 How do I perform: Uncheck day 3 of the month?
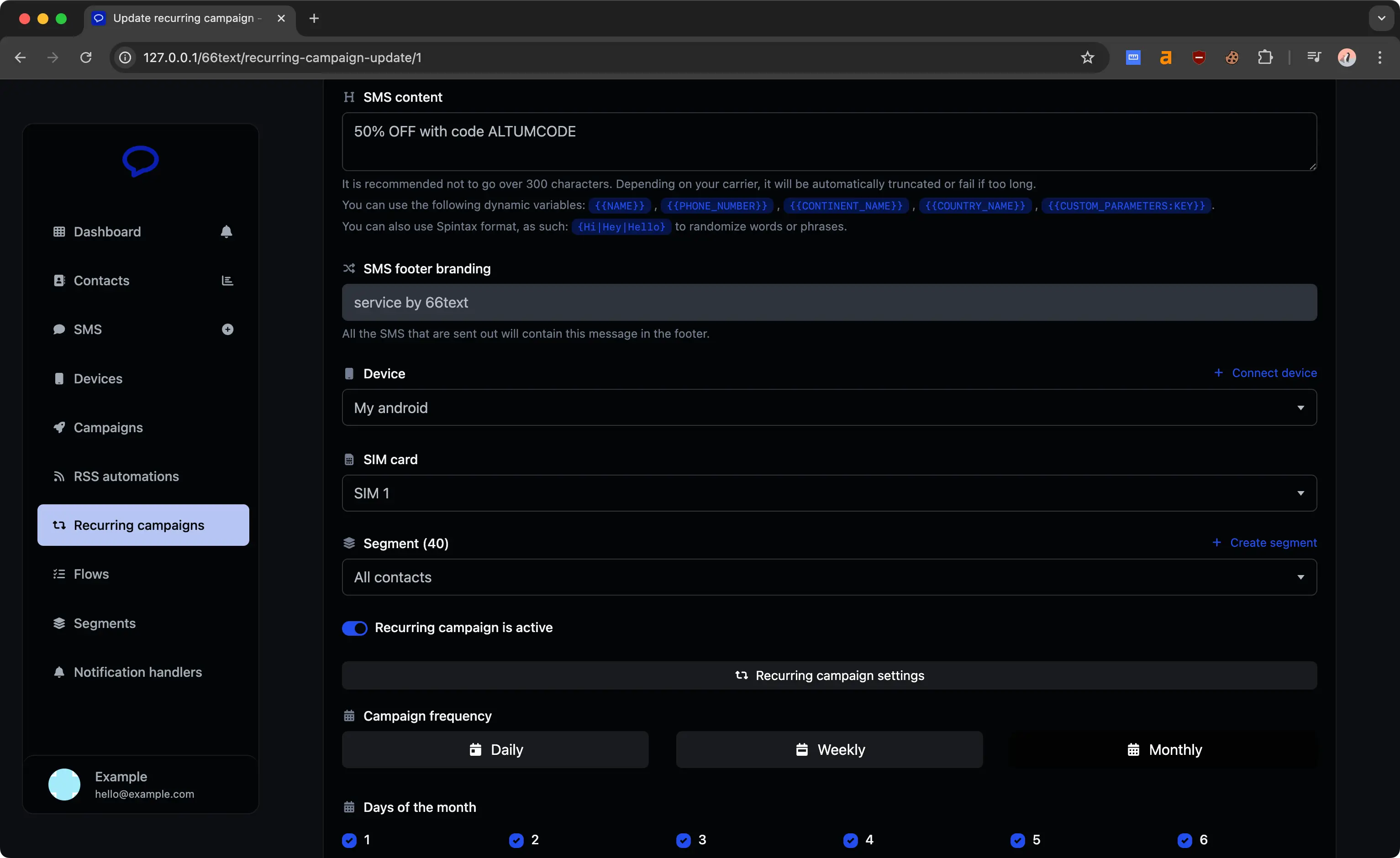coord(684,840)
